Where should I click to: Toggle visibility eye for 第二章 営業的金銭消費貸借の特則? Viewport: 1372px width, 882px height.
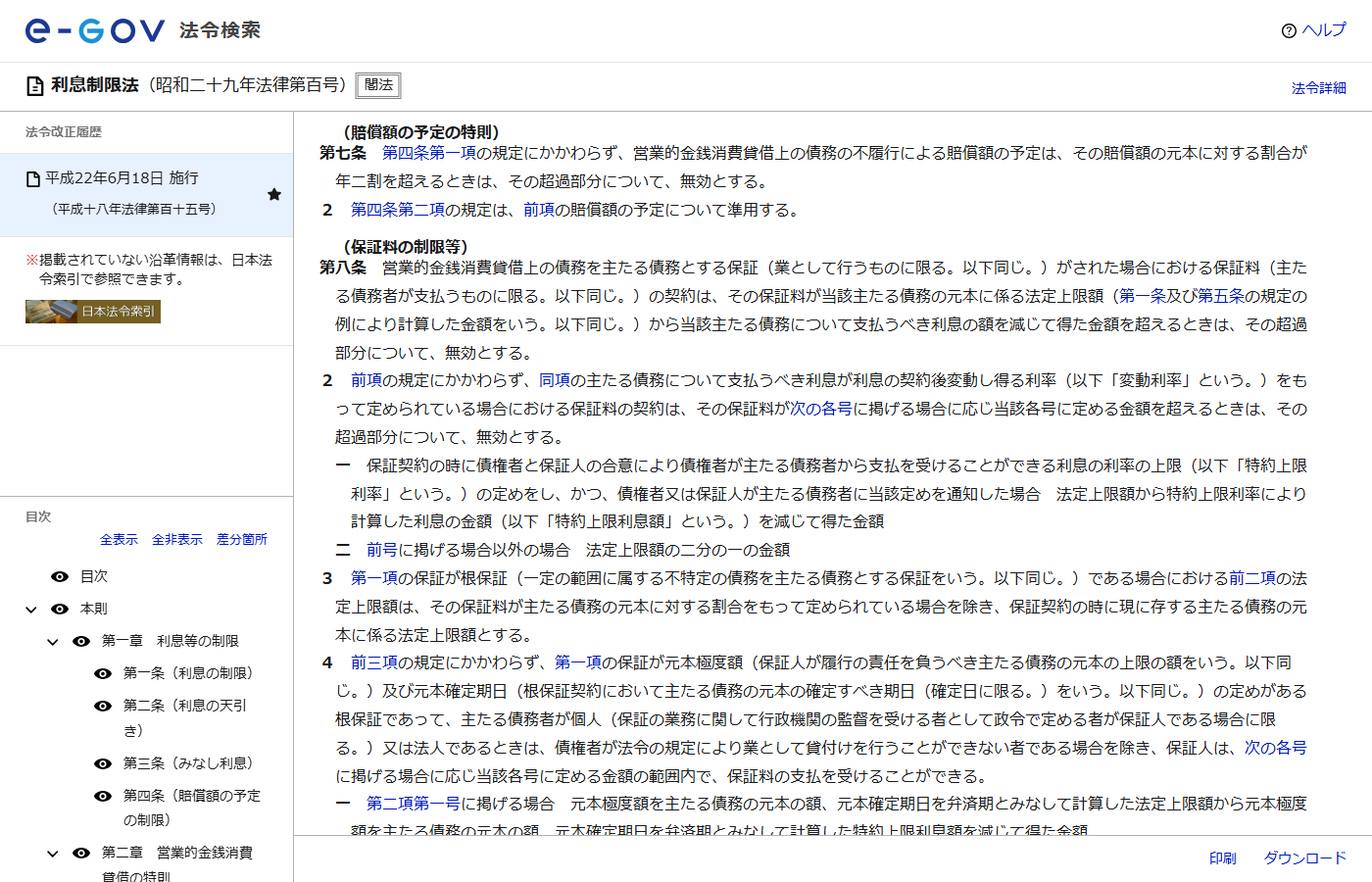click(81, 853)
